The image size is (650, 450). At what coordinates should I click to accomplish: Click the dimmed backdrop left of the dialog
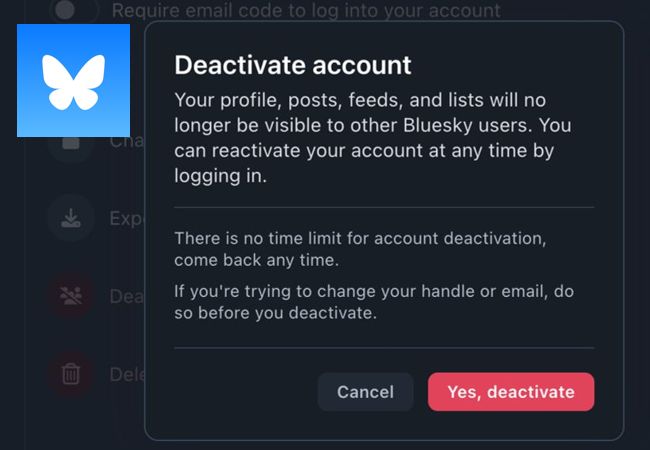tap(83, 257)
